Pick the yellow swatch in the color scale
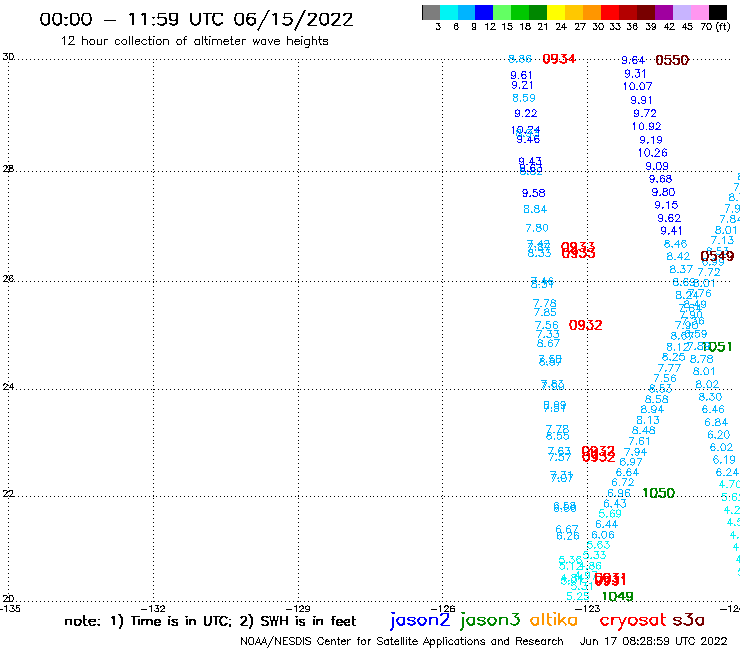Viewport: 740px width, 650px height. tap(556, 12)
